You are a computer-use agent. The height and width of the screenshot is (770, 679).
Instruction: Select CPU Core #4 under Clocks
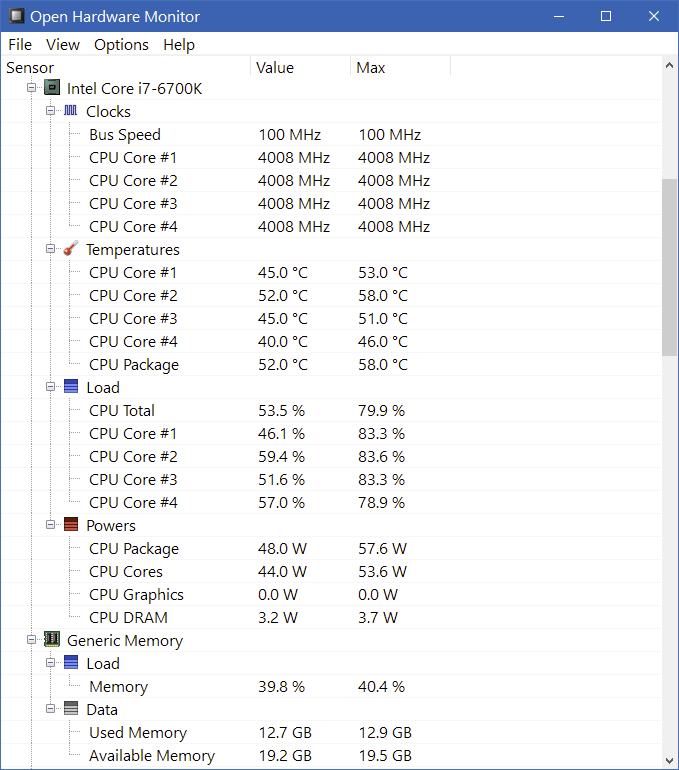coord(331,226)
